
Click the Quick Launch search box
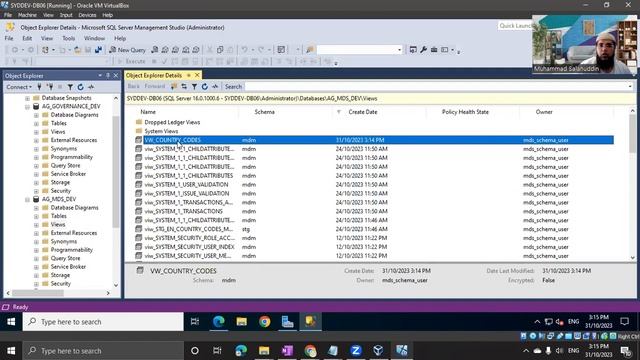click(x=515, y=26)
